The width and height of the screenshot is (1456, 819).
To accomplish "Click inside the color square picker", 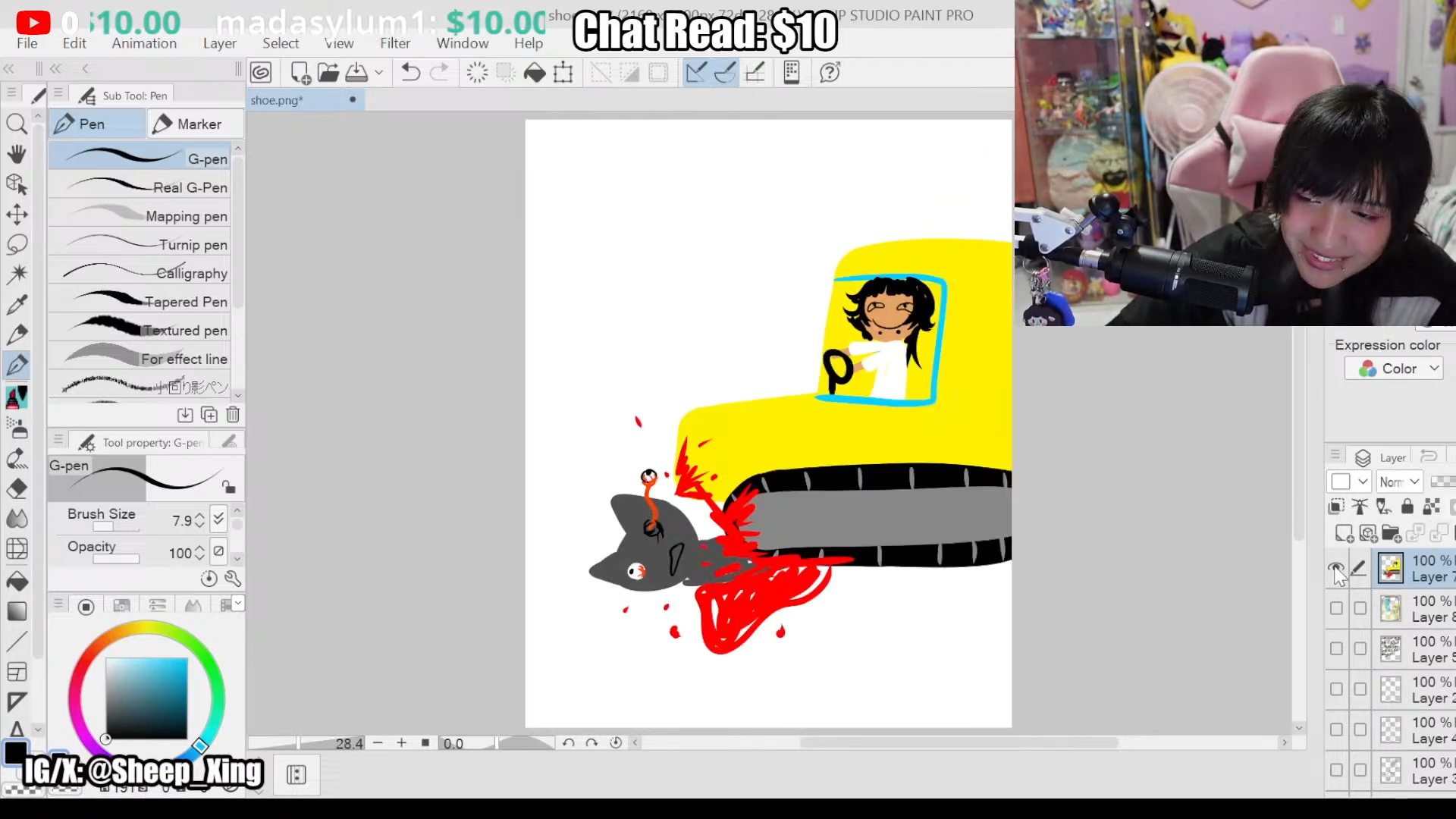I will point(146,698).
